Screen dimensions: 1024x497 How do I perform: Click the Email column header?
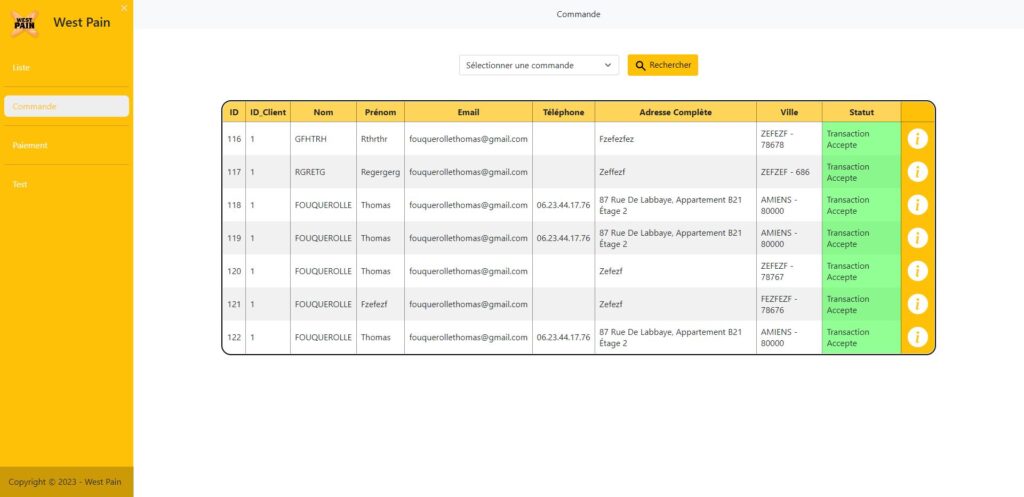click(468, 112)
